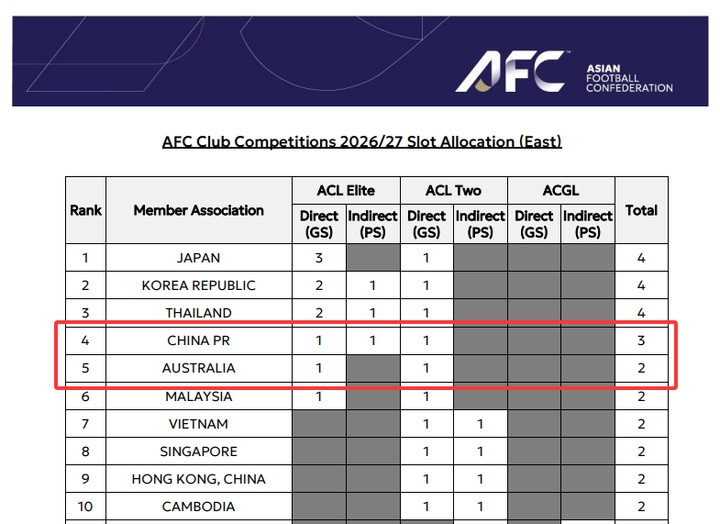Click the Slot Allocation (East) title
720x524 pixels.
[x=362, y=141]
